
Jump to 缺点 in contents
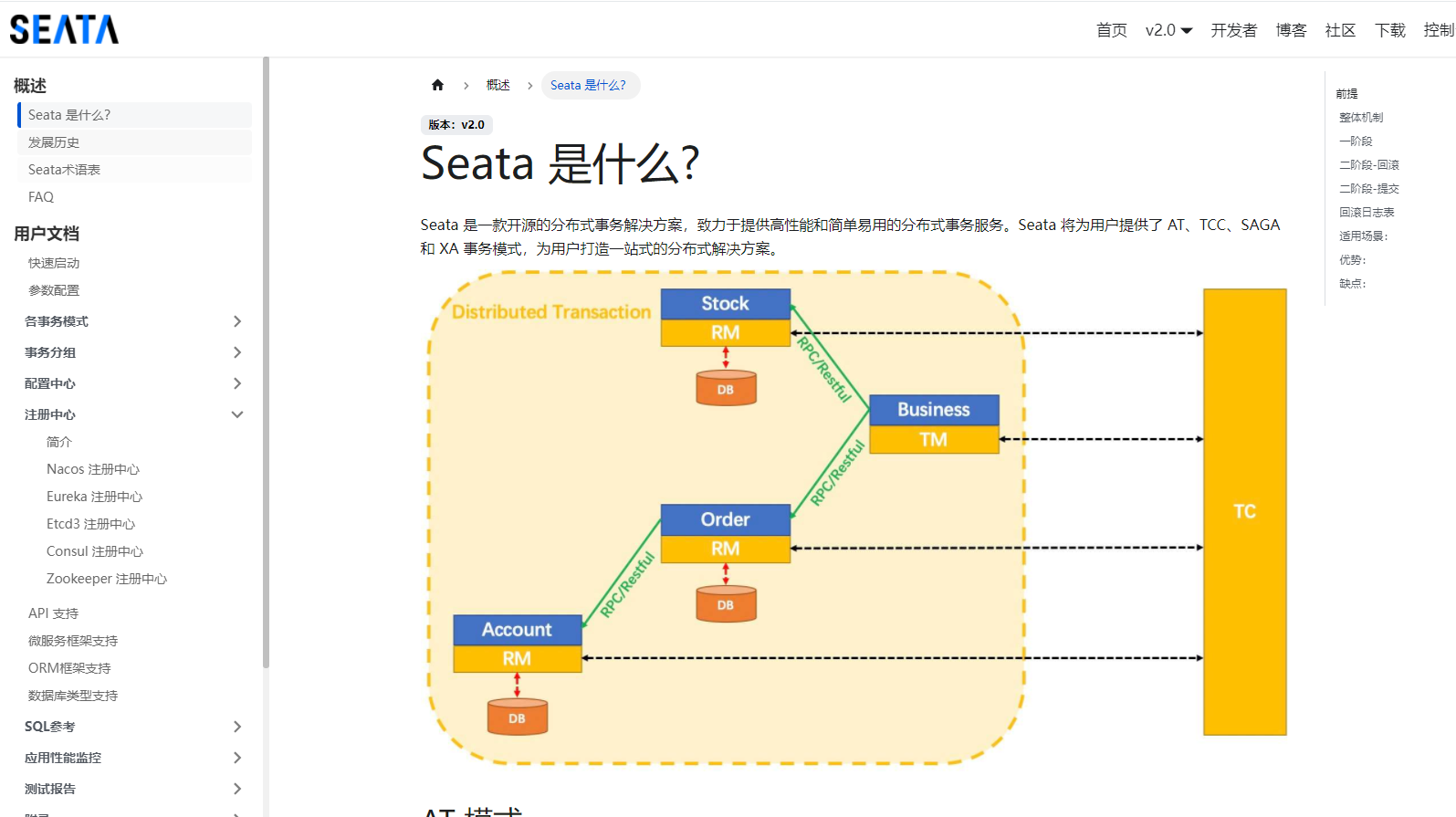click(1353, 284)
